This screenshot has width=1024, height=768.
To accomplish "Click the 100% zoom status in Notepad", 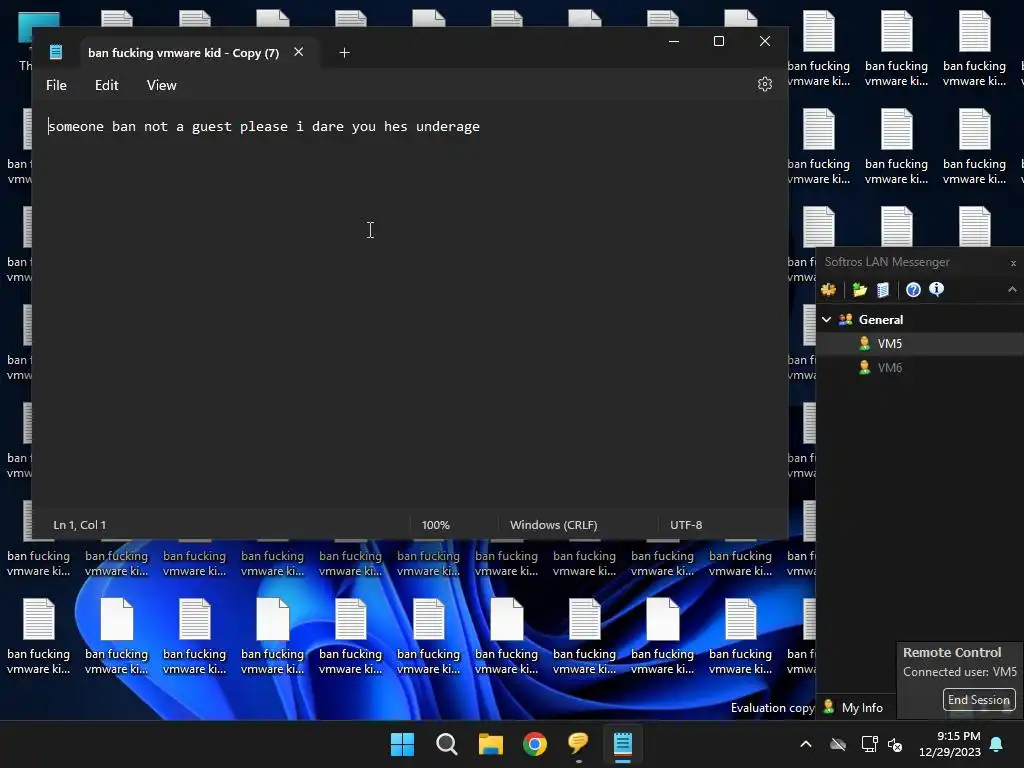I will coord(436,525).
